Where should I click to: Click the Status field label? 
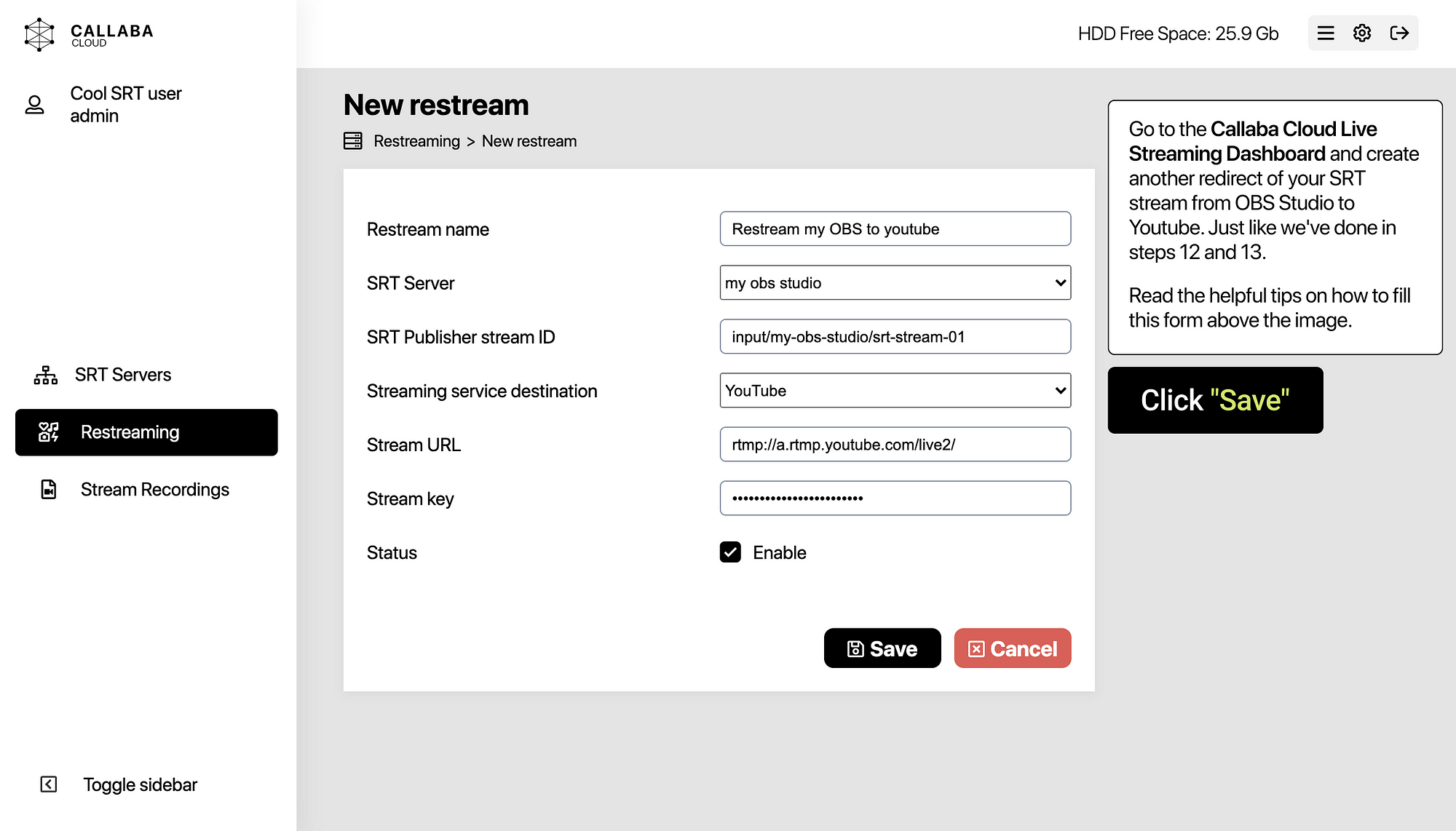392,553
